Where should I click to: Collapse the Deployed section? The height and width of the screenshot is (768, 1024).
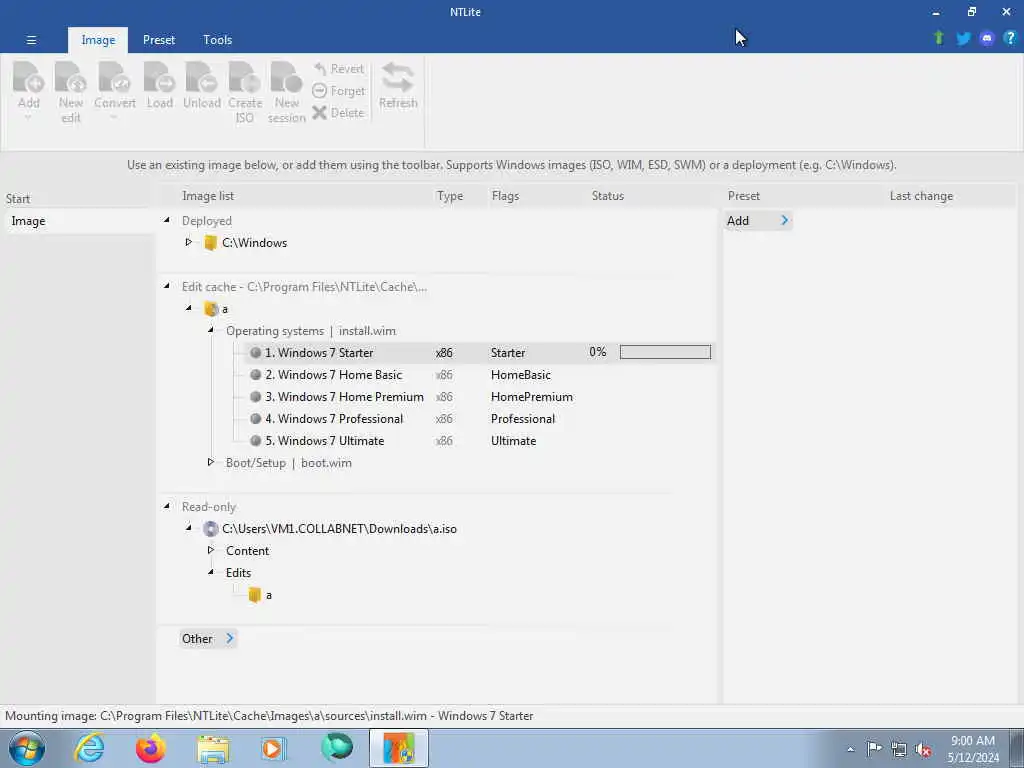tap(167, 220)
